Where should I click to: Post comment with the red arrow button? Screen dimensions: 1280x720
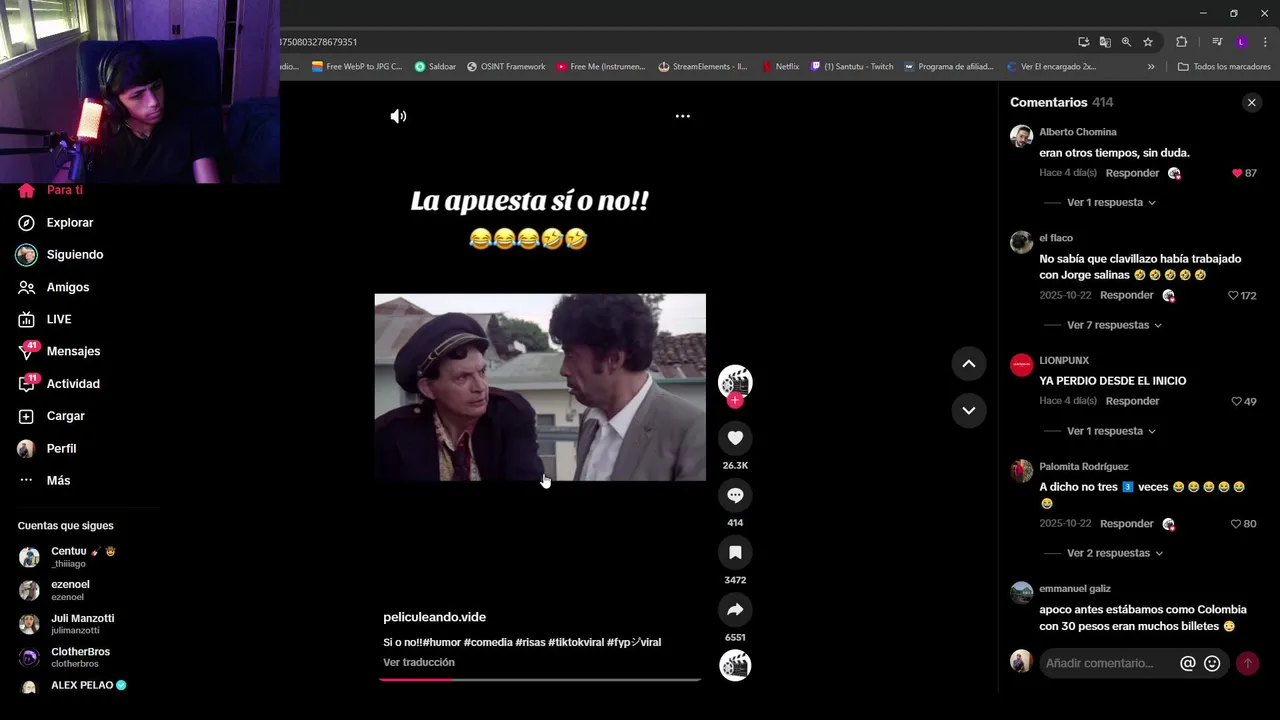click(1247, 663)
